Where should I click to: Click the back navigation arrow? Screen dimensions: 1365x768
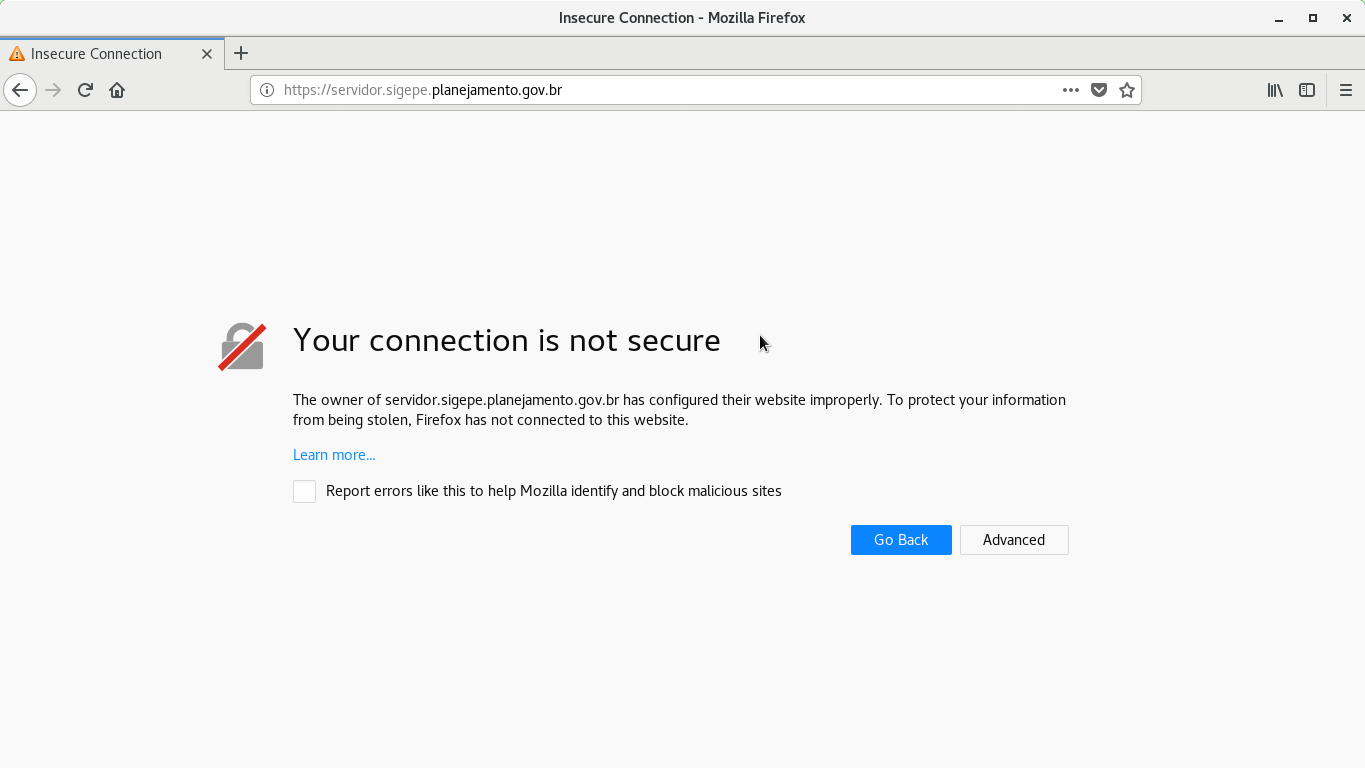pyautogui.click(x=20, y=89)
